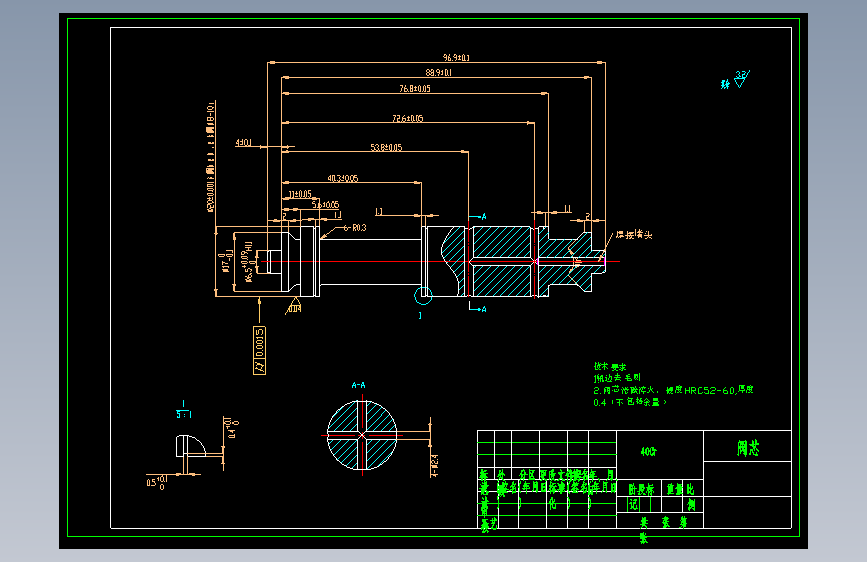Select the 96.9±0.1 overall length dimension
Viewport: 867px width, 562px height.
click(456, 58)
